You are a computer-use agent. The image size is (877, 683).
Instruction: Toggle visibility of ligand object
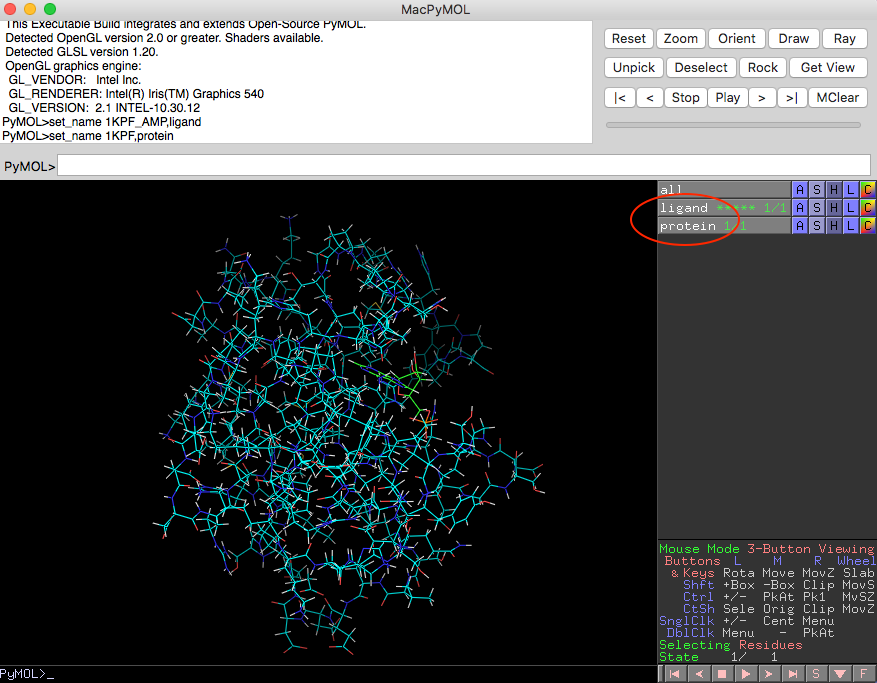[x=724, y=208]
